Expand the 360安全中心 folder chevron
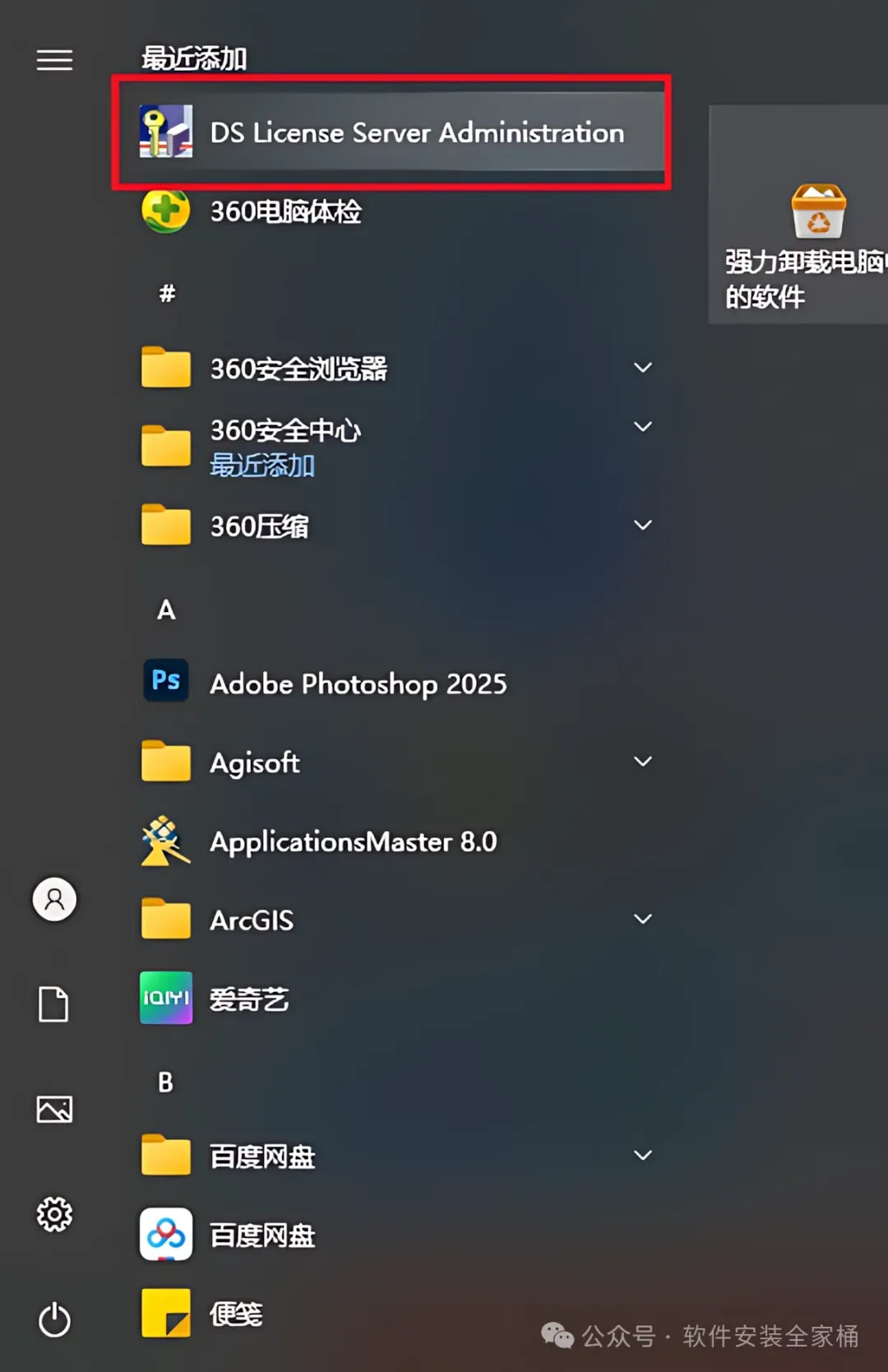Image resolution: width=888 pixels, height=1372 pixels. tap(643, 427)
